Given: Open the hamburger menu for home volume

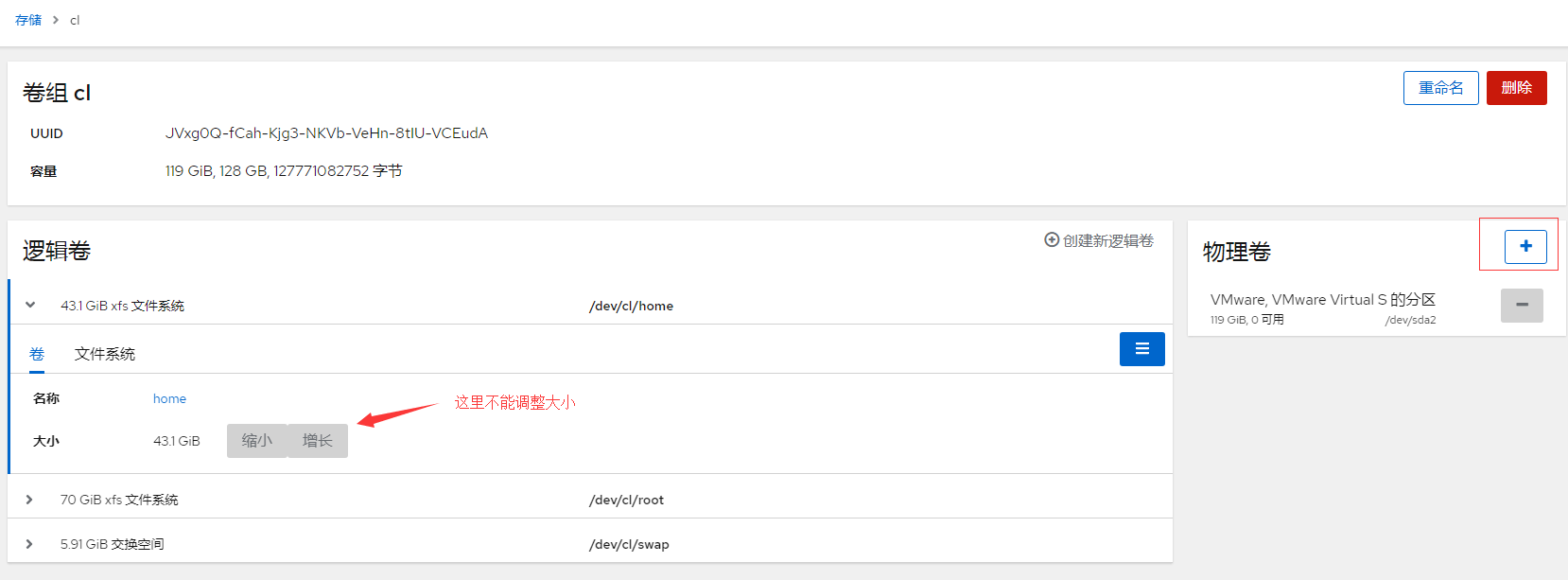Looking at the screenshot, I should pos(1141,349).
